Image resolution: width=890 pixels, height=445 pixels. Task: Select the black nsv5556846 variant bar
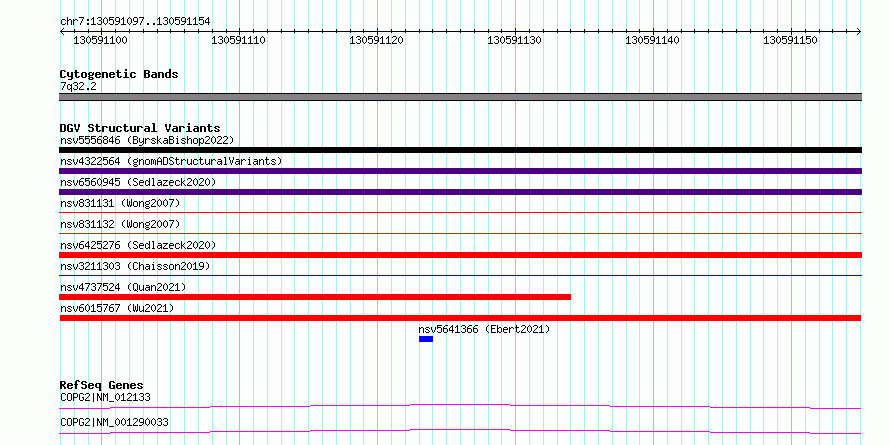click(x=460, y=150)
